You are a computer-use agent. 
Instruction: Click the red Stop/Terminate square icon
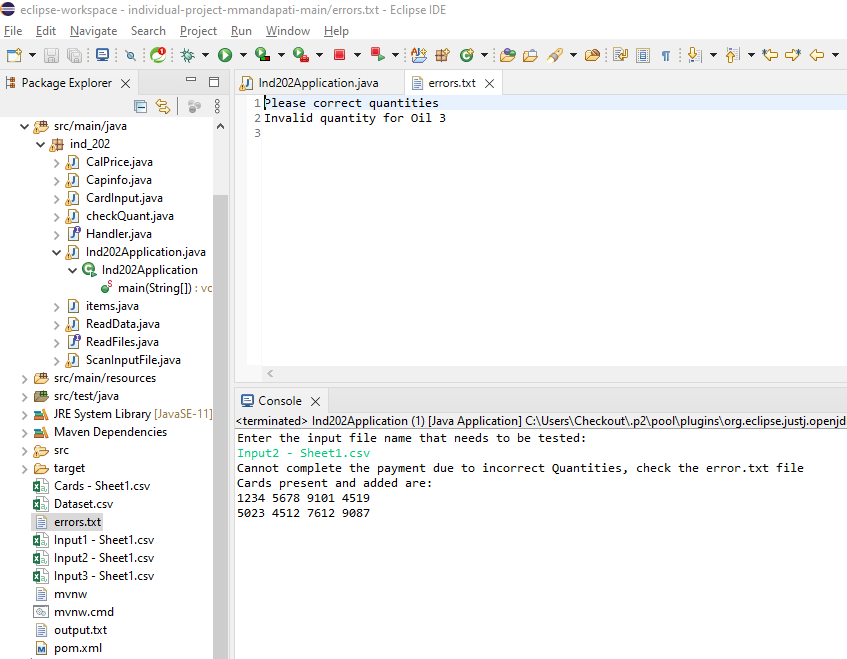pos(339,55)
